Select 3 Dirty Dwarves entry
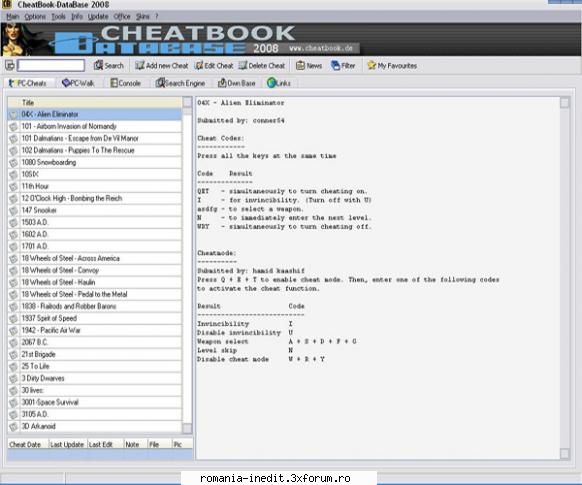 pyautogui.click(x=95, y=378)
